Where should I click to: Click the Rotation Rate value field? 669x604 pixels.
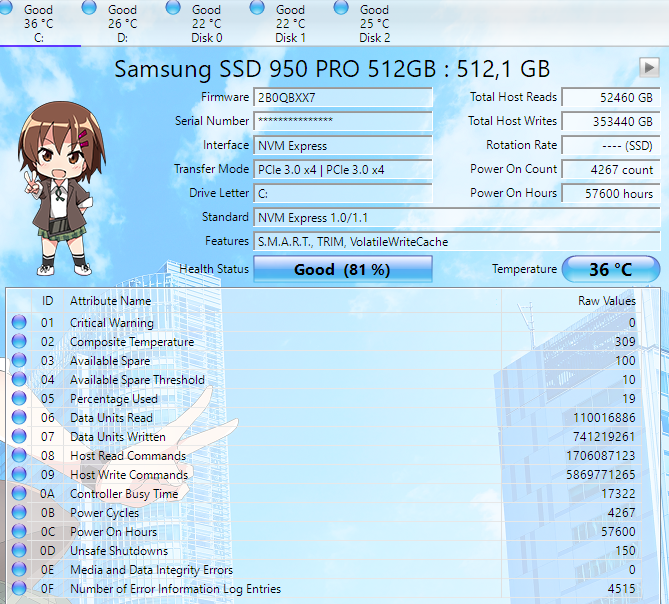(611, 146)
